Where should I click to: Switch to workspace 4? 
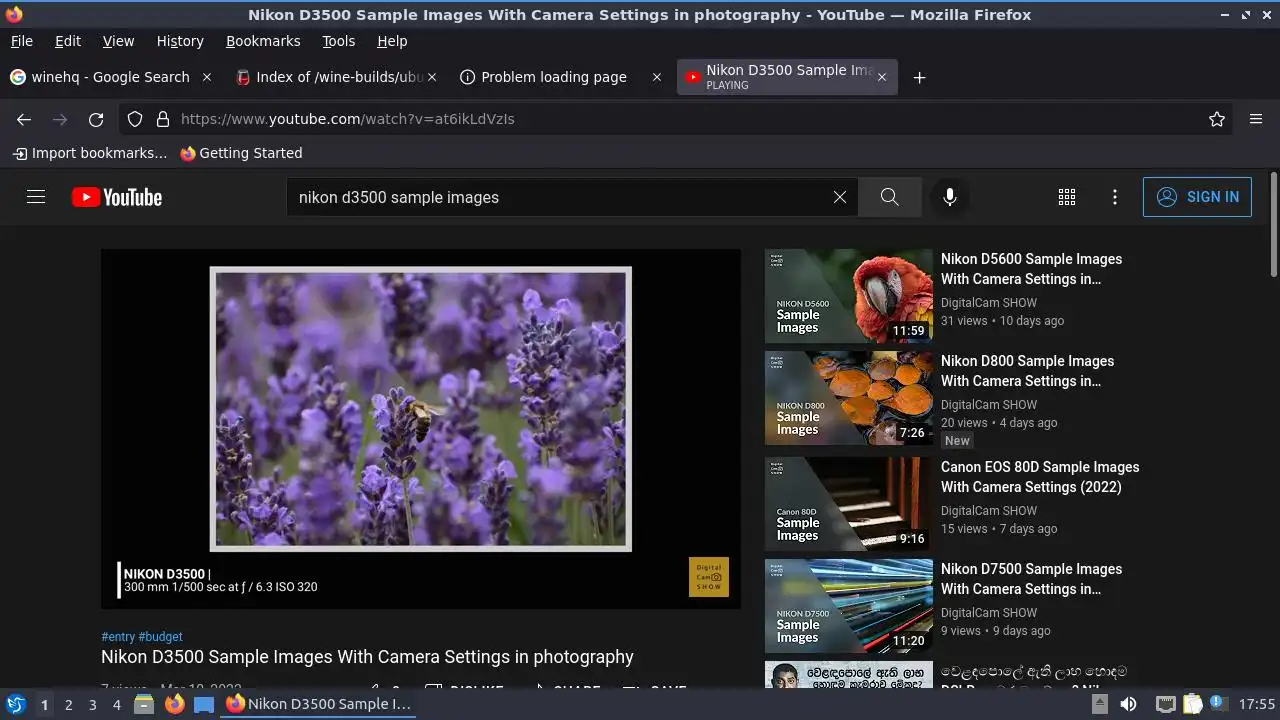tap(116, 705)
